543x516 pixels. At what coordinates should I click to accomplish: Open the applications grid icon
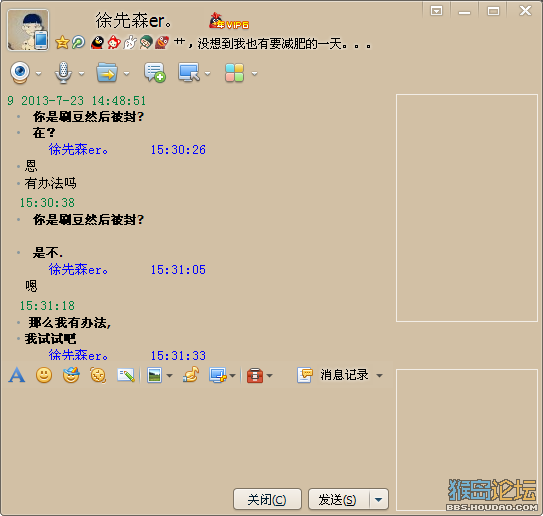(234, 73)
